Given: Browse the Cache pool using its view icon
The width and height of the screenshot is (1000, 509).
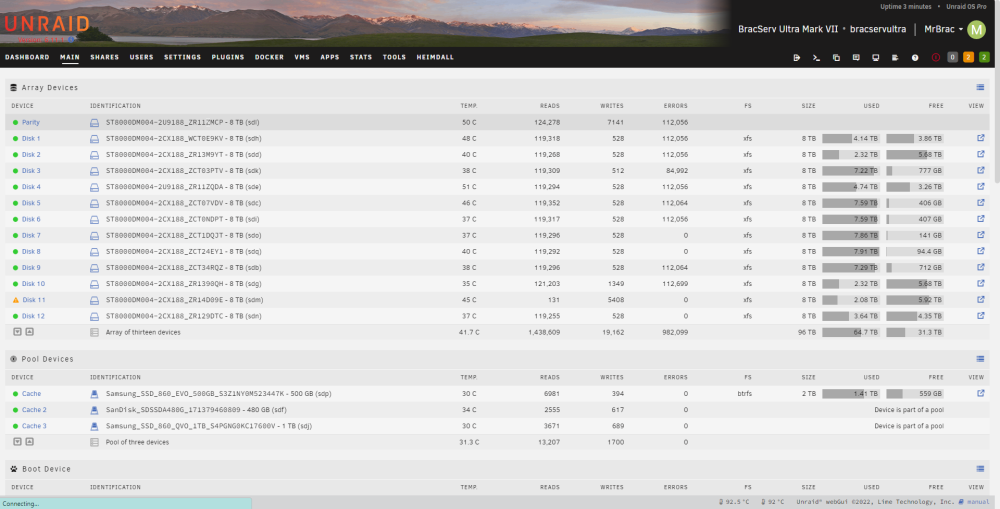Looking at the screenshot, I should click(x=981, y=393).
